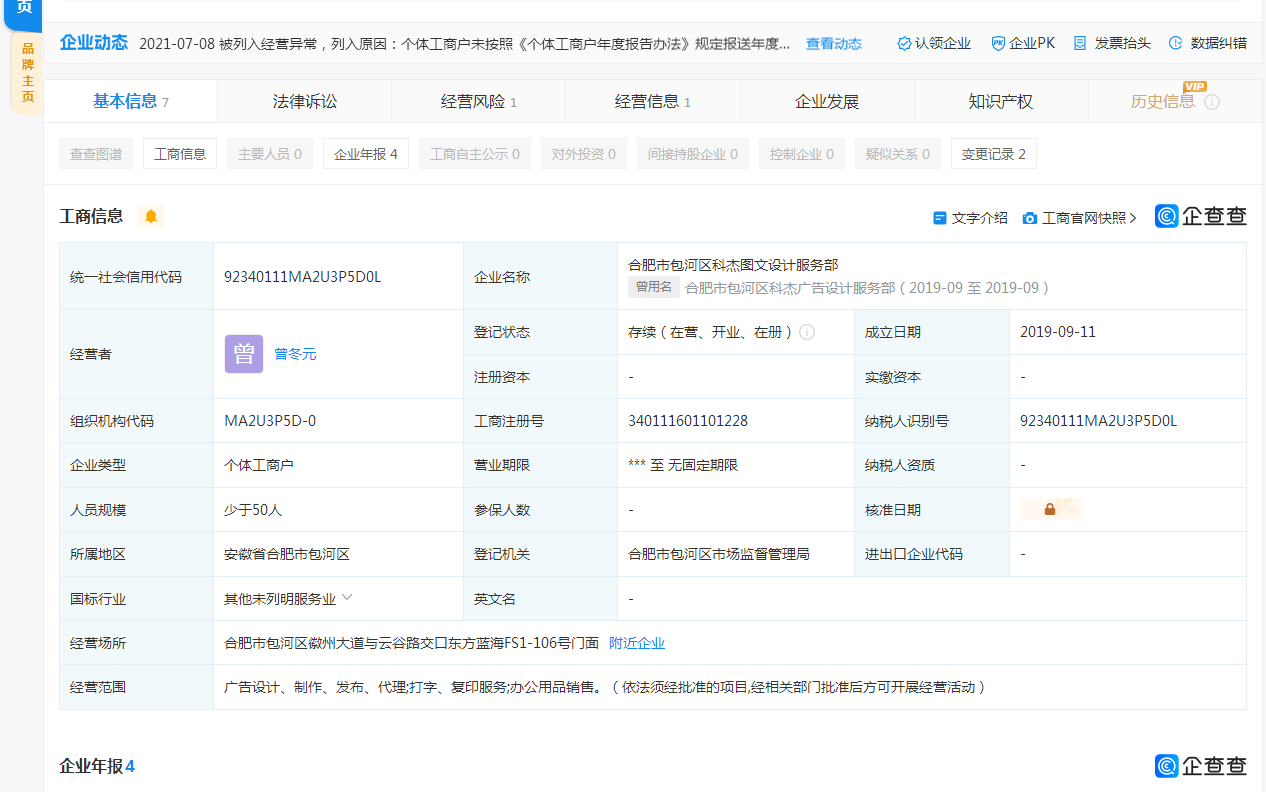Open 曾冬元 operator profile link
The image size is (1266, 792).
[295, 354]
